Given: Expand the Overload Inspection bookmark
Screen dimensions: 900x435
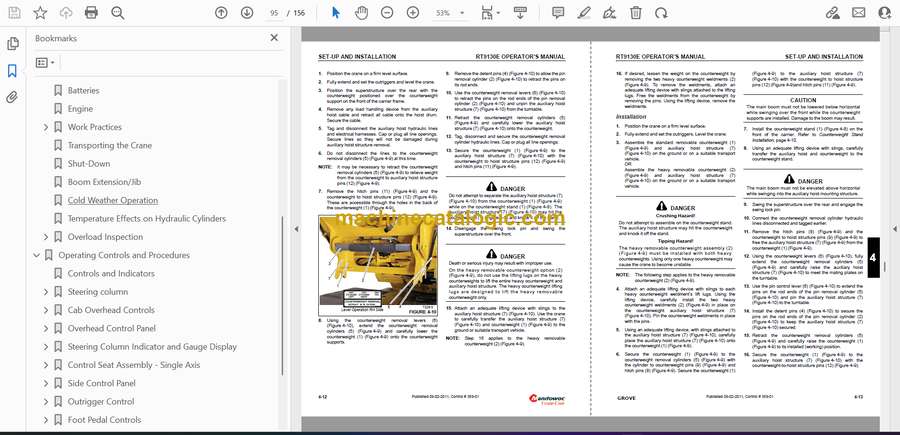Looking at the screenshot, I should pyautogui.click(x=46, y=236).
